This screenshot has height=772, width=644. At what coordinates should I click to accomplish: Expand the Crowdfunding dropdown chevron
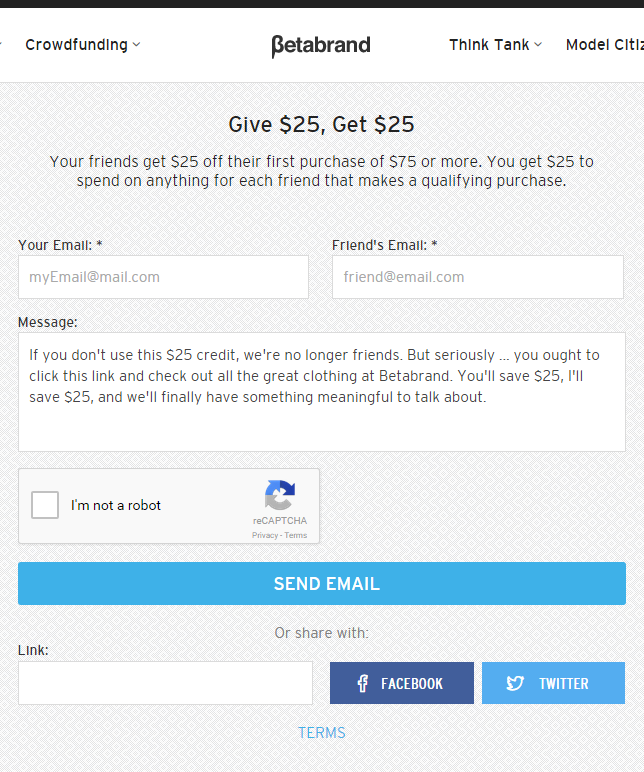click(137, 45)
